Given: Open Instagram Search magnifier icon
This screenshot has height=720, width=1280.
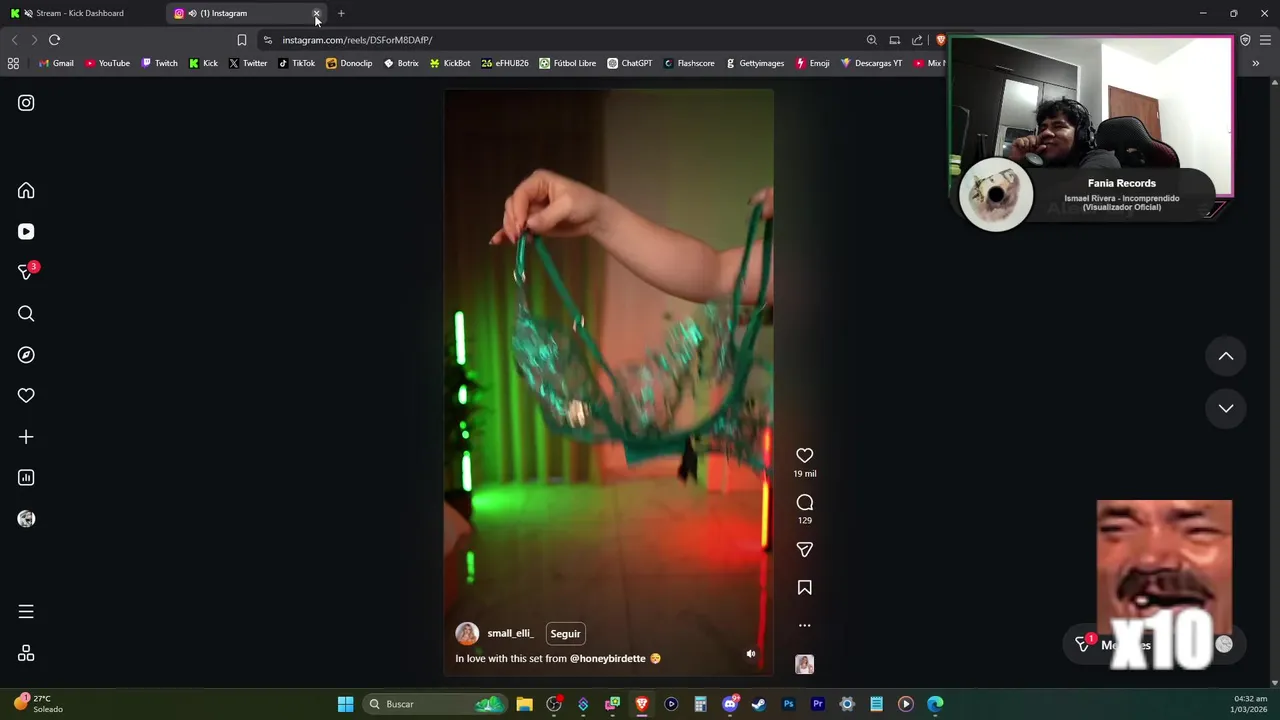Looking at the screenshot, I should point(26,314).
